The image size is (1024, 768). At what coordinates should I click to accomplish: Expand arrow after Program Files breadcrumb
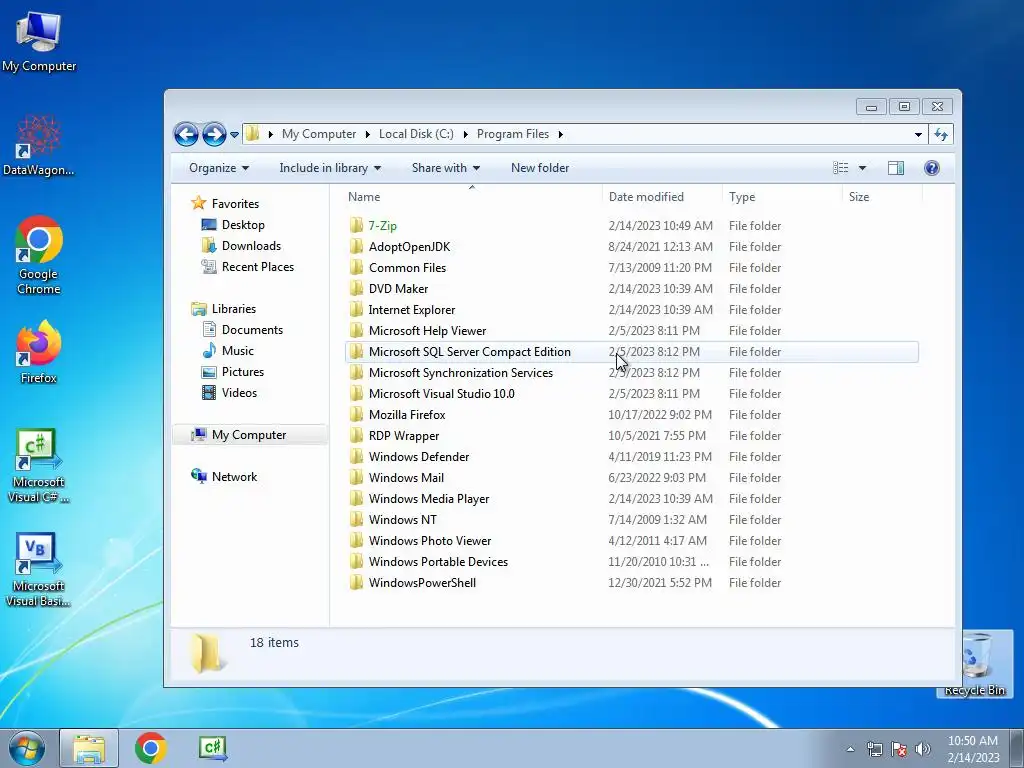coord(560,135)
